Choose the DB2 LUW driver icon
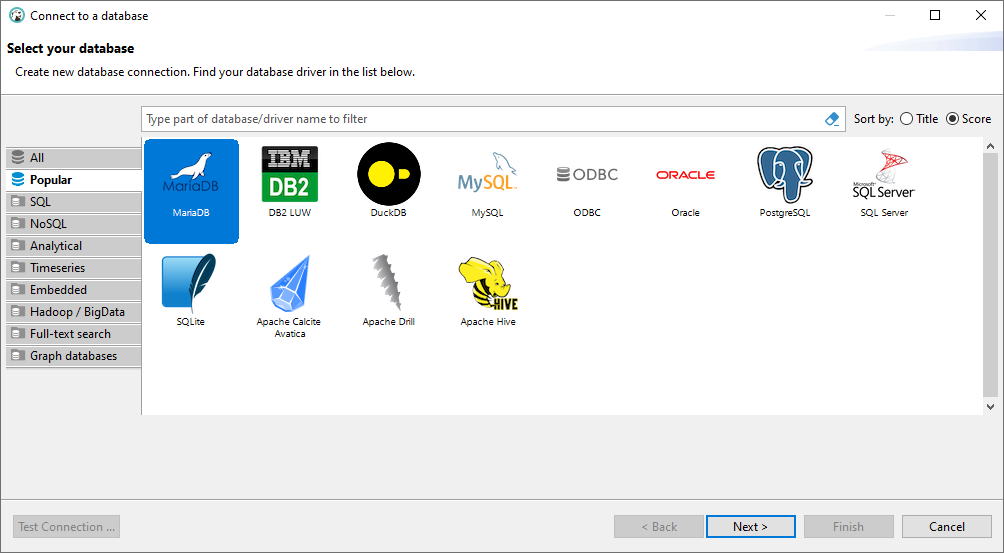Image resolution: width=1004 pixels, height=553 pixels. click(289, 176)
